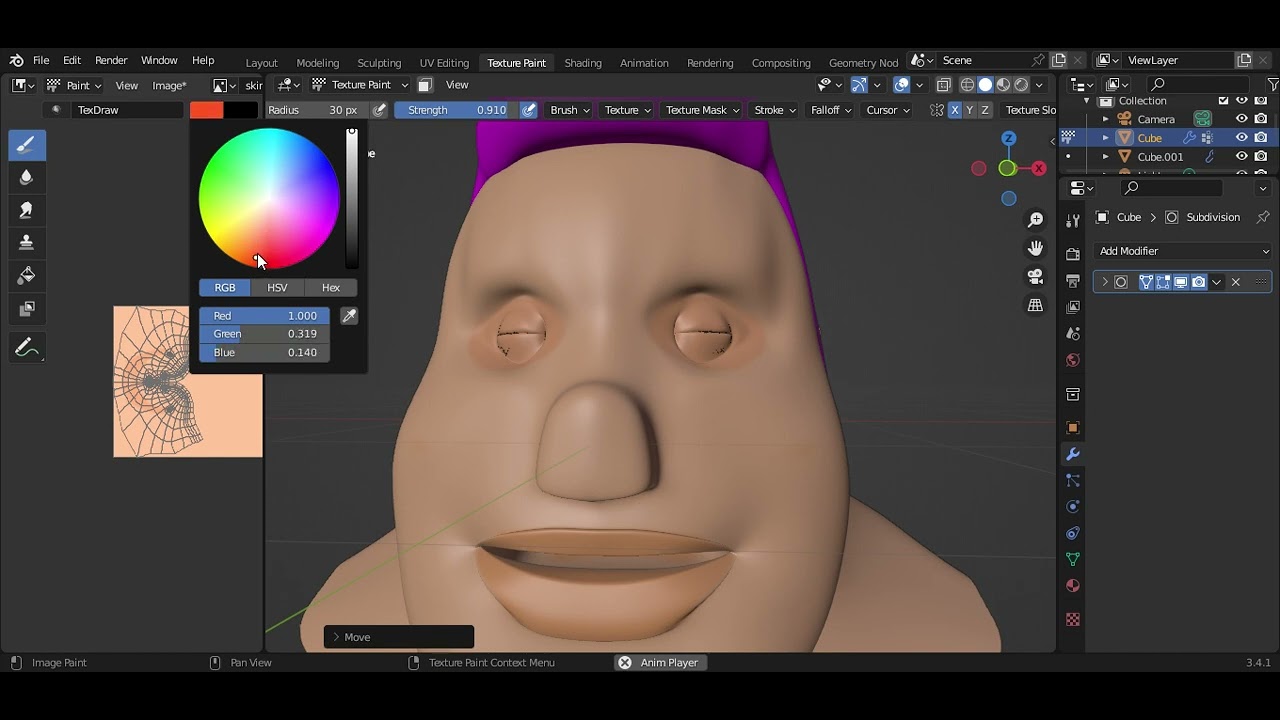
Task: Open the Texture Paint mode dropdown
Action: (x=361, y=85)
